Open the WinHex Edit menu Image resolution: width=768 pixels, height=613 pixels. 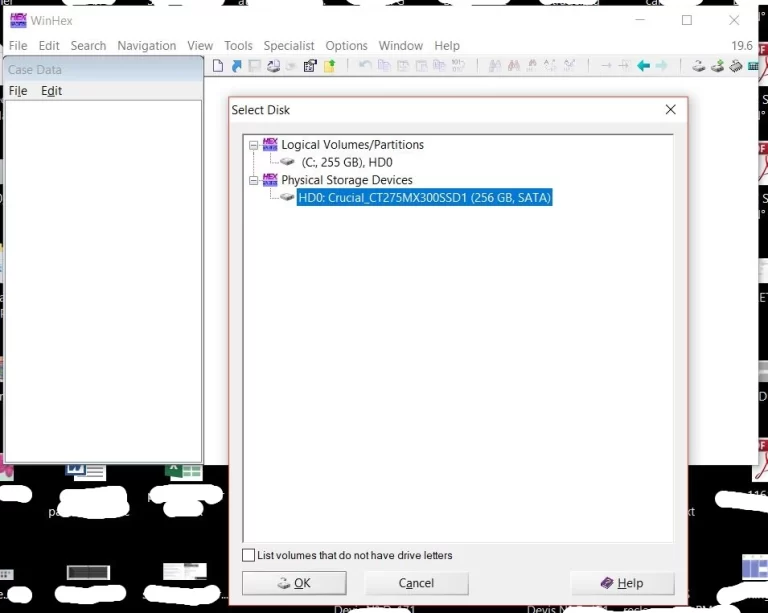(49, 46)
